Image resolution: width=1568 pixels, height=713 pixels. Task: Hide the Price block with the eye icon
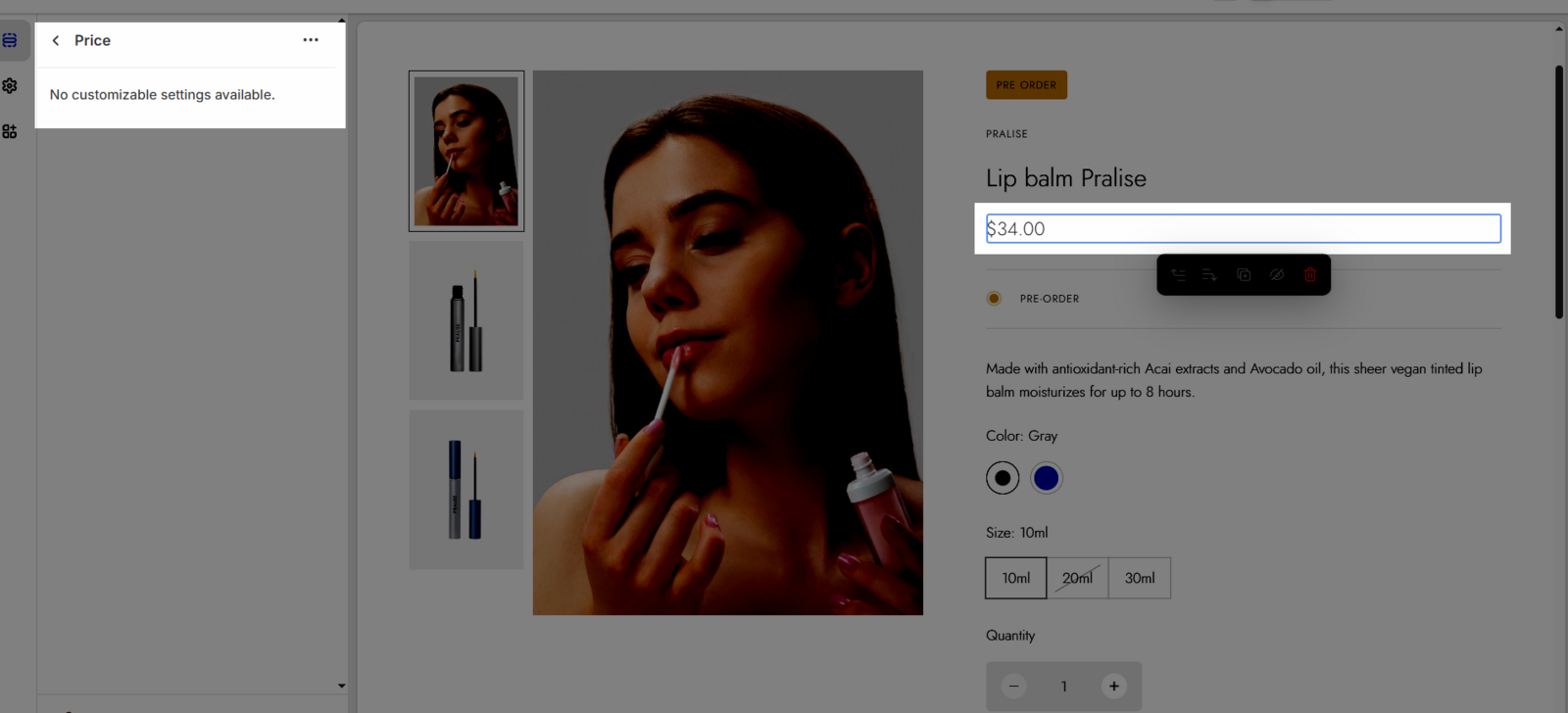point(1277,275)
